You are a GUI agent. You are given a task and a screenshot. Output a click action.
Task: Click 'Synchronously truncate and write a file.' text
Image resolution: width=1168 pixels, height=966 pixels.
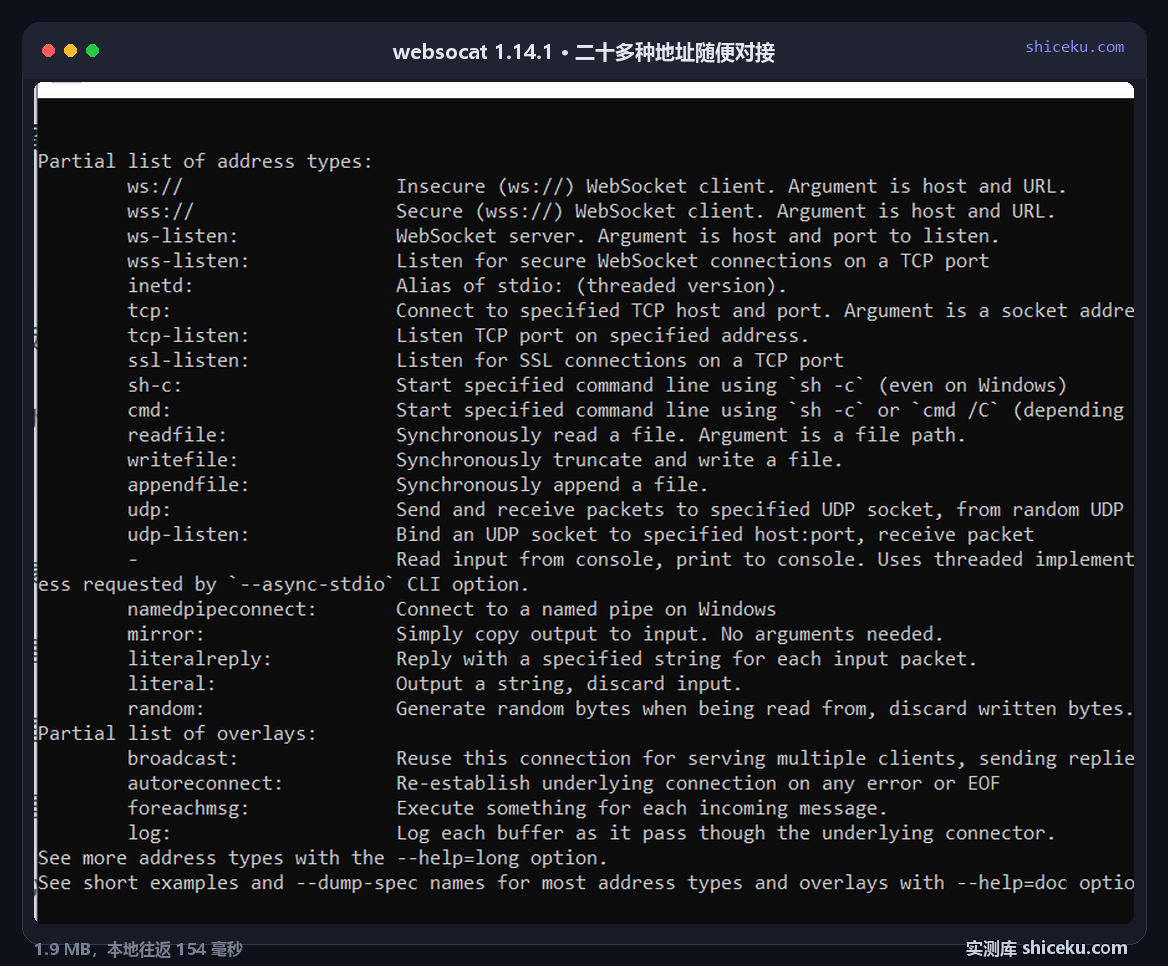click(x=619, y=460)
